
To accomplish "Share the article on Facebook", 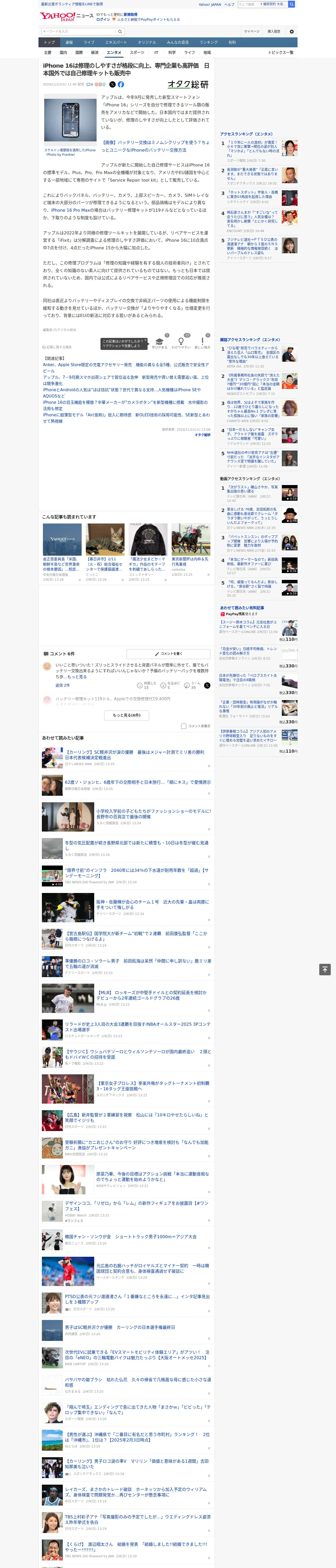I will (121, 85).
